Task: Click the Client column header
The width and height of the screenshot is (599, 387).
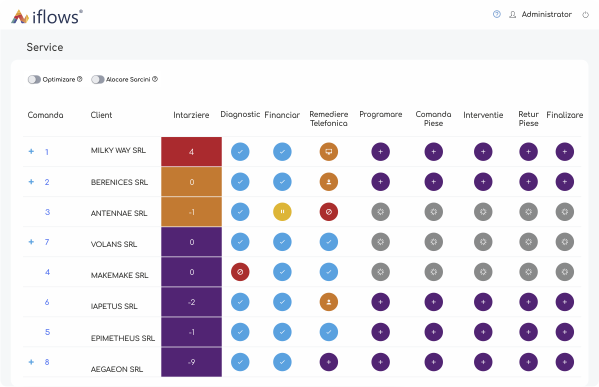Action: click(x=101, y=115)
